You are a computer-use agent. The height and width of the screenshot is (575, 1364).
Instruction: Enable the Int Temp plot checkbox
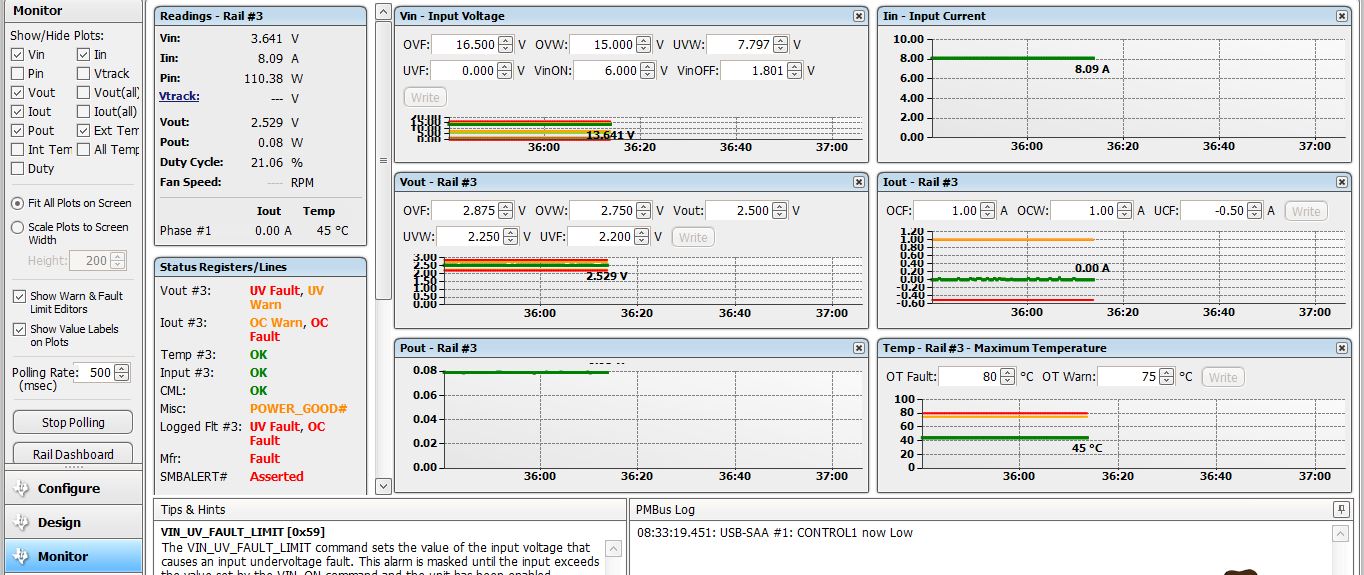[19, 150]
